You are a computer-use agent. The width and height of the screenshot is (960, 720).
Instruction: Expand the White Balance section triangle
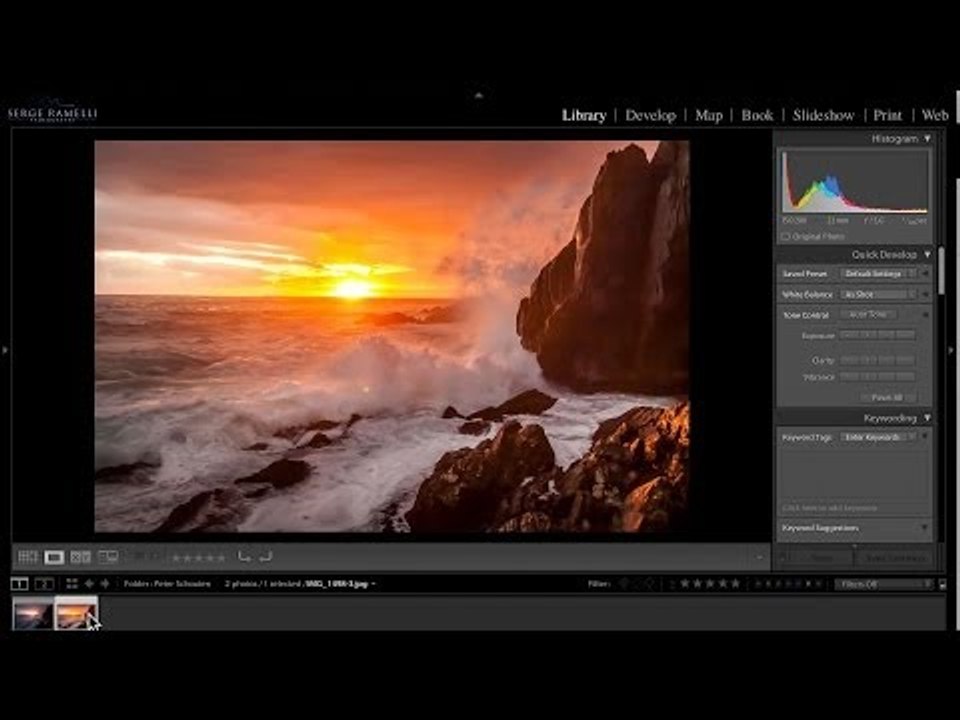coord(925,294)
